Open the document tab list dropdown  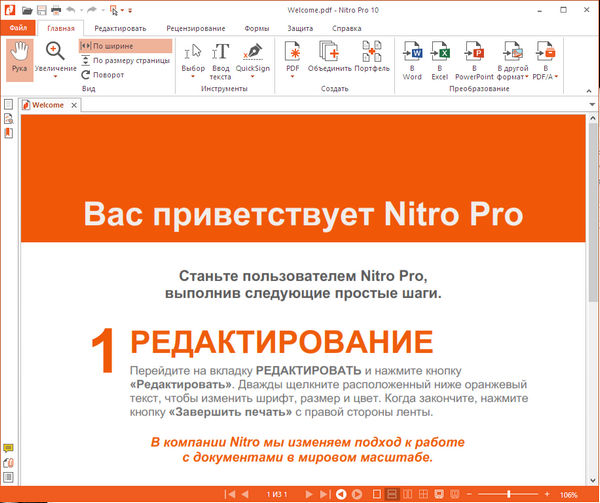coord(592,104)
